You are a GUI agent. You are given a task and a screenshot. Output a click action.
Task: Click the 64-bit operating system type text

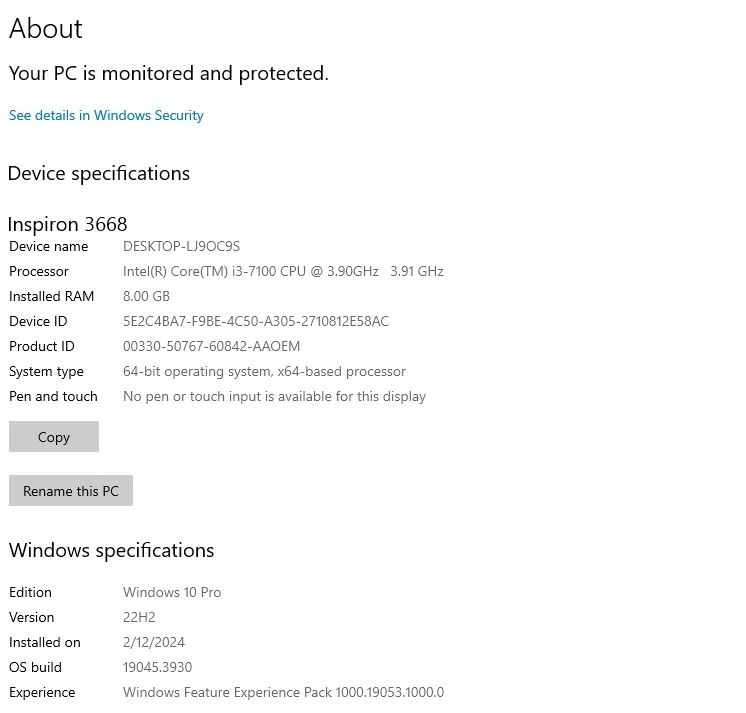(264, 371)
